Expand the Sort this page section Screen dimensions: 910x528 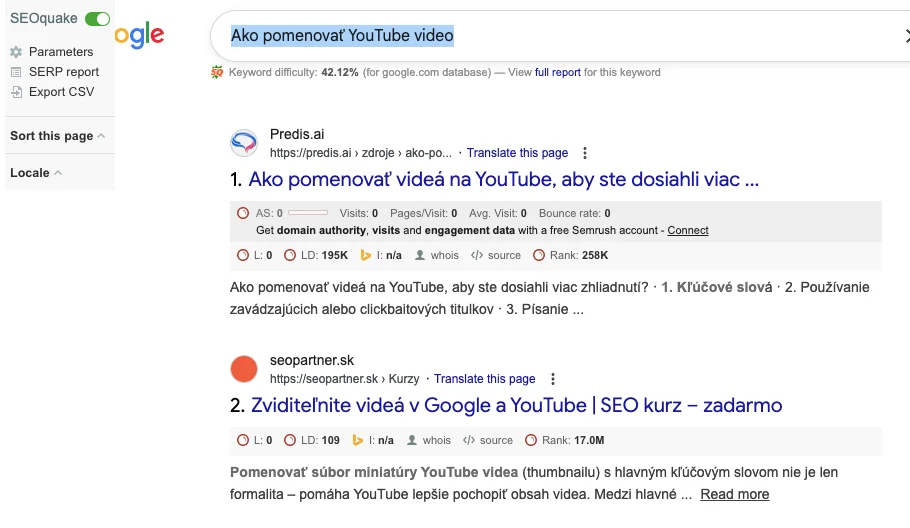57,136
